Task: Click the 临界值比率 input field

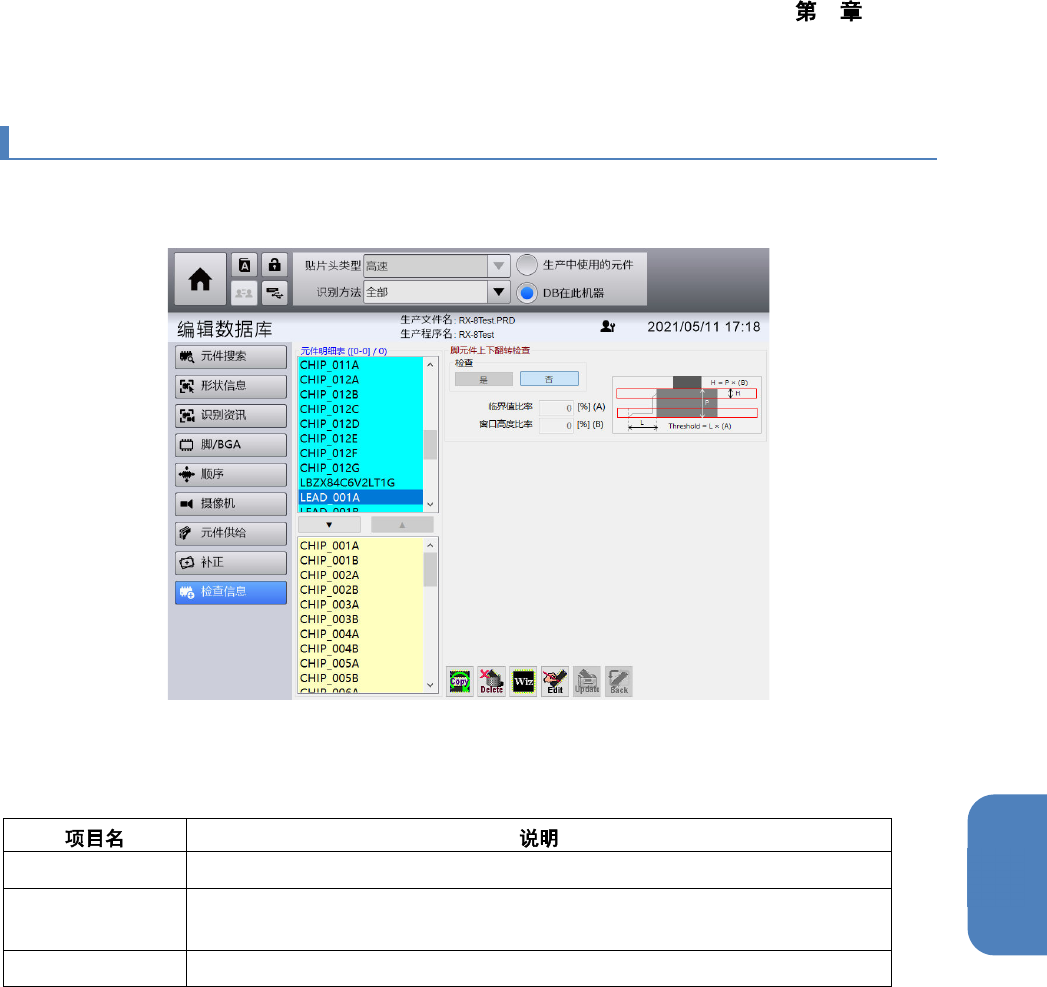Action: click(556, 407)
